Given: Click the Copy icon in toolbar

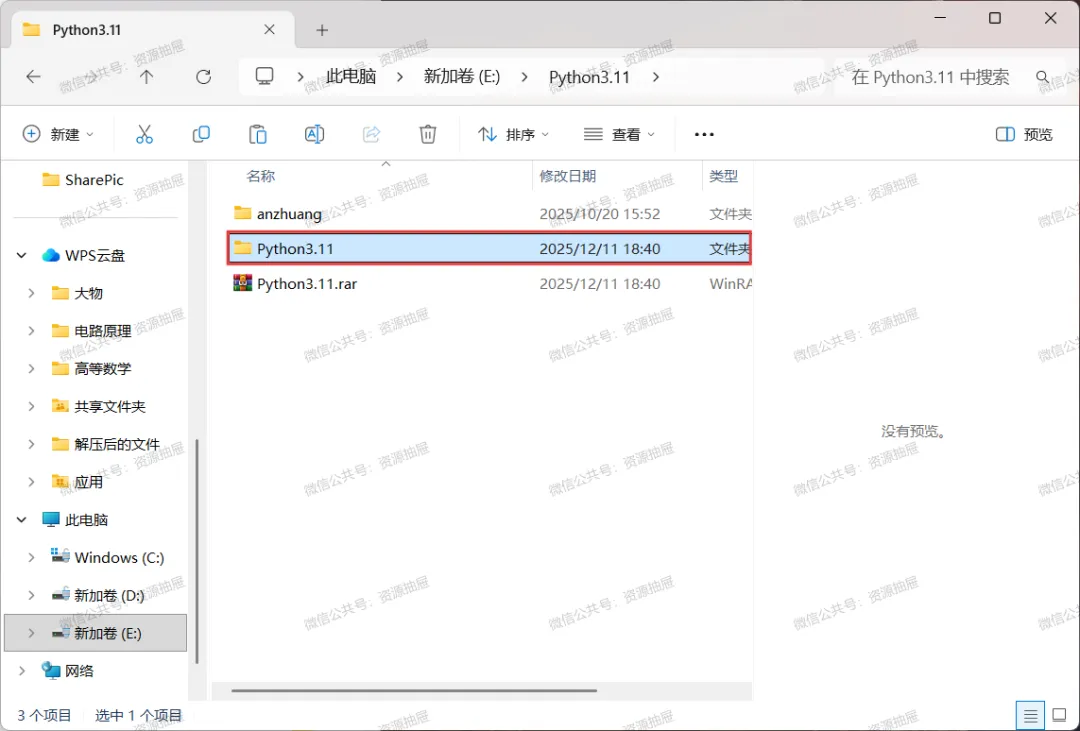Looking at the screenshot, I should pos(201,134).
